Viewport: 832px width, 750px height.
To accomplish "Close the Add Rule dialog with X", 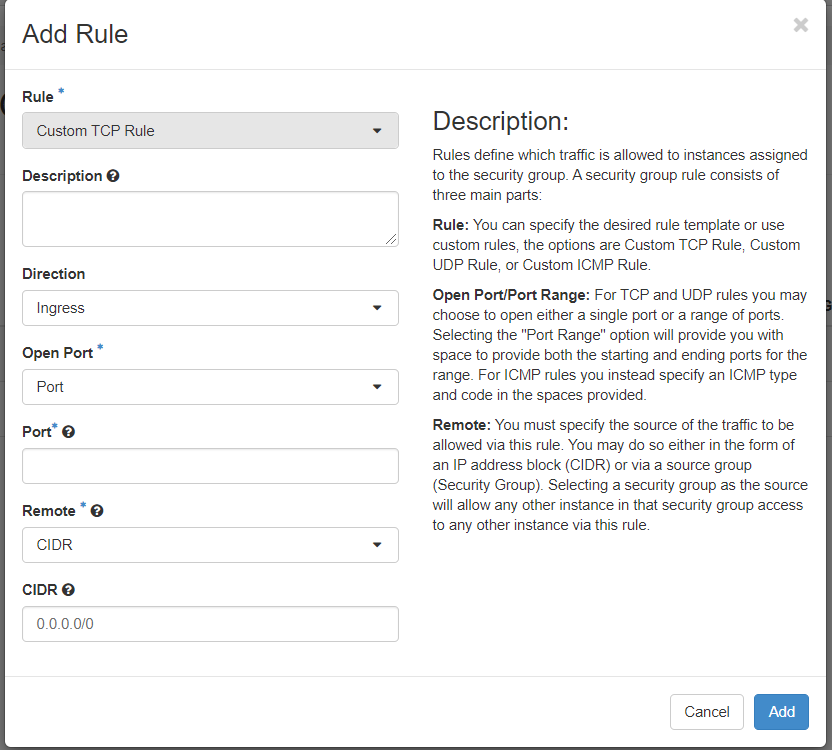I will (801, 25).
